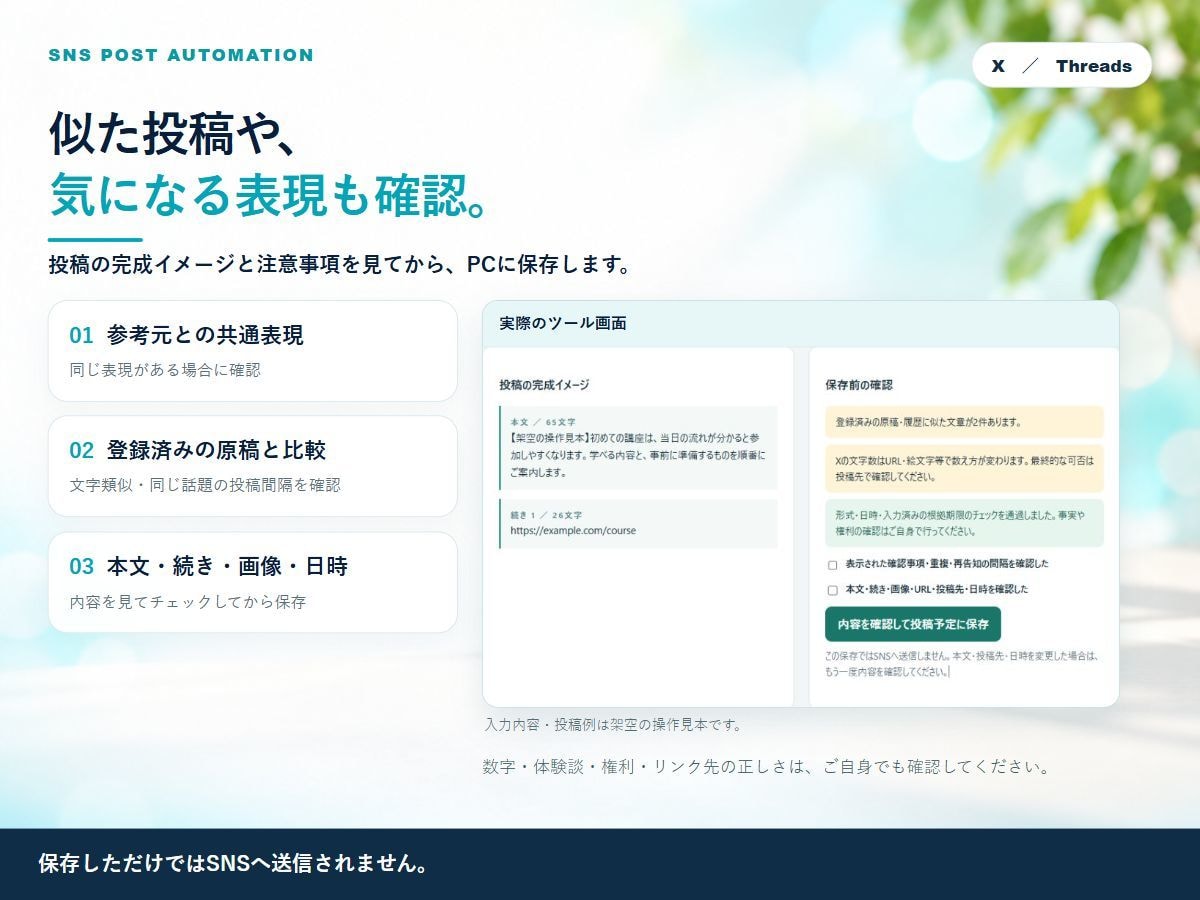Click the '実際のツール画面' panel header
Screen dimensions: 1200x900
pos(800,324)
